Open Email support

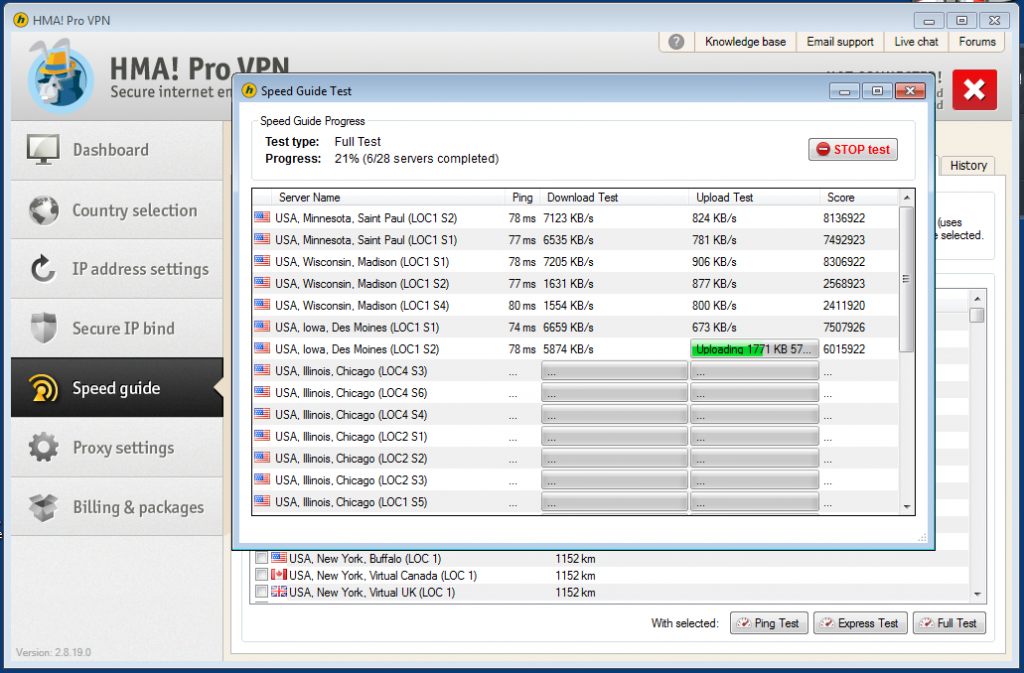tap(840, 42)
